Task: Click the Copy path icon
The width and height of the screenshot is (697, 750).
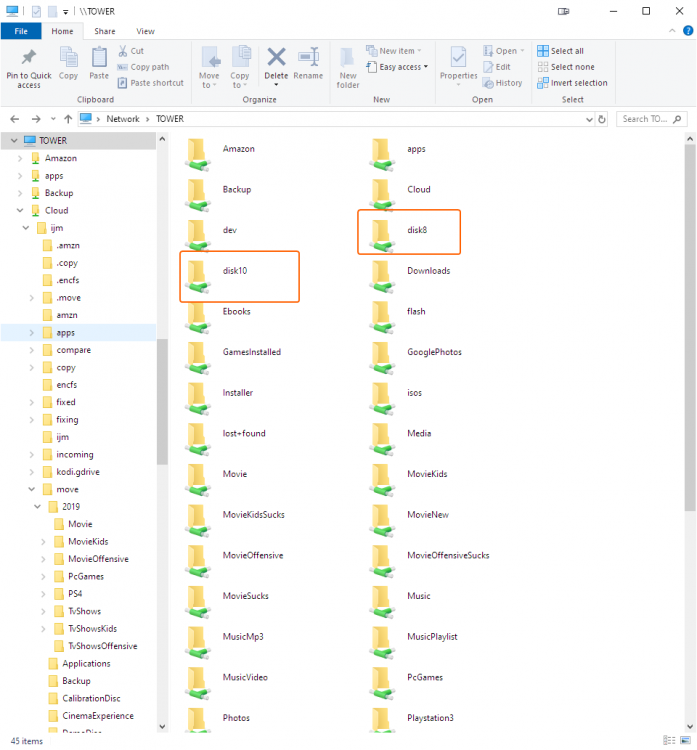Action: pyautogui.click(x=122, y=67)
